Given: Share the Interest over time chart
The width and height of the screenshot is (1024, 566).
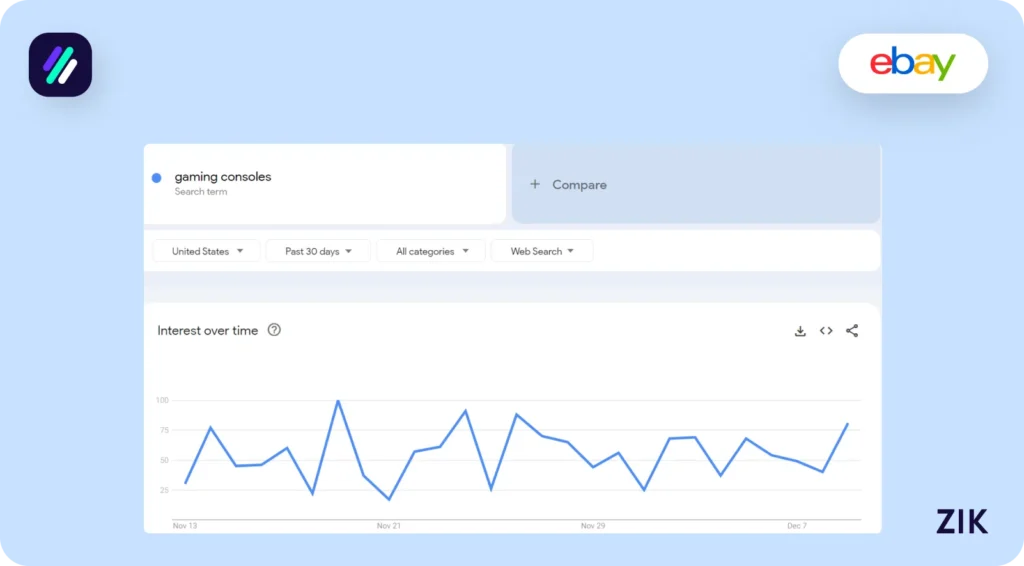Looking at the screenshot, I should pos(852,331).
